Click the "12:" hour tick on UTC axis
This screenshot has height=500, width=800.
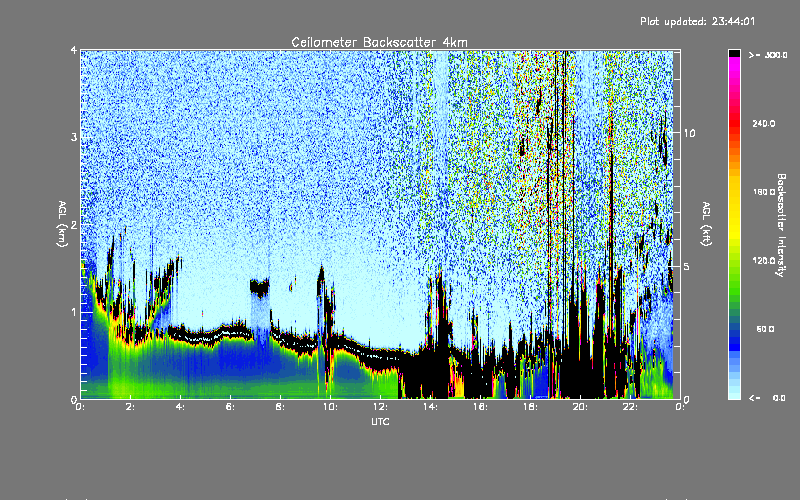pos(381,407)
